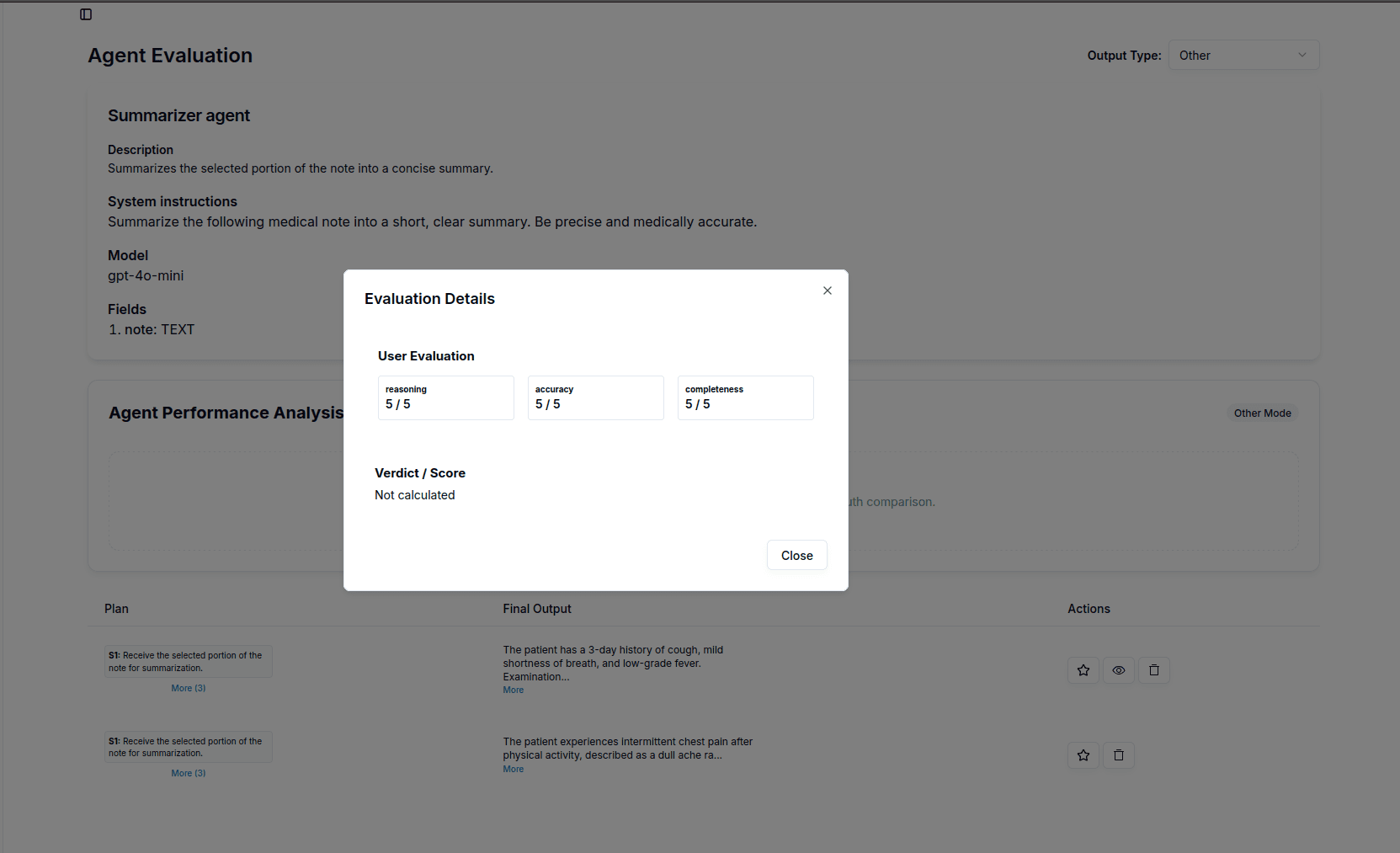Image resolution: width=1400 pixels, height=853 pixels.
Task: Click the second S1 plan step card
Action: 188,747
